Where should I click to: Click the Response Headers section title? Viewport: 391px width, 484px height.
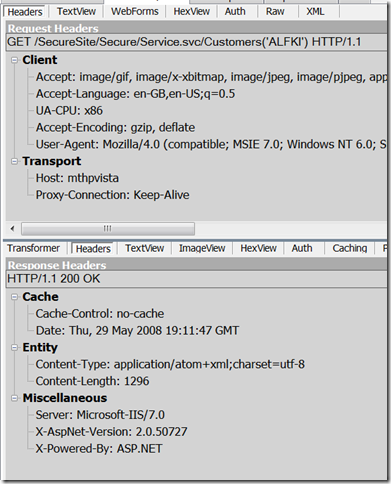57,265
